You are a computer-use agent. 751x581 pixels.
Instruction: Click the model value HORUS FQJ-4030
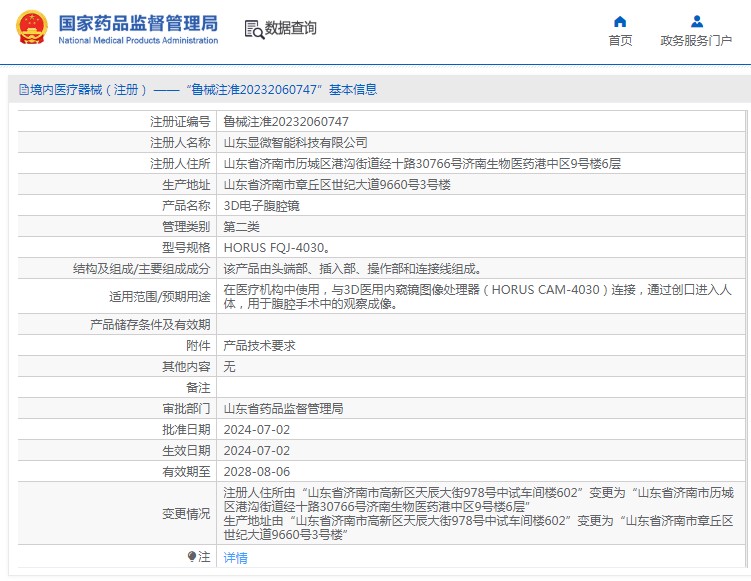[x=276, y=247]
